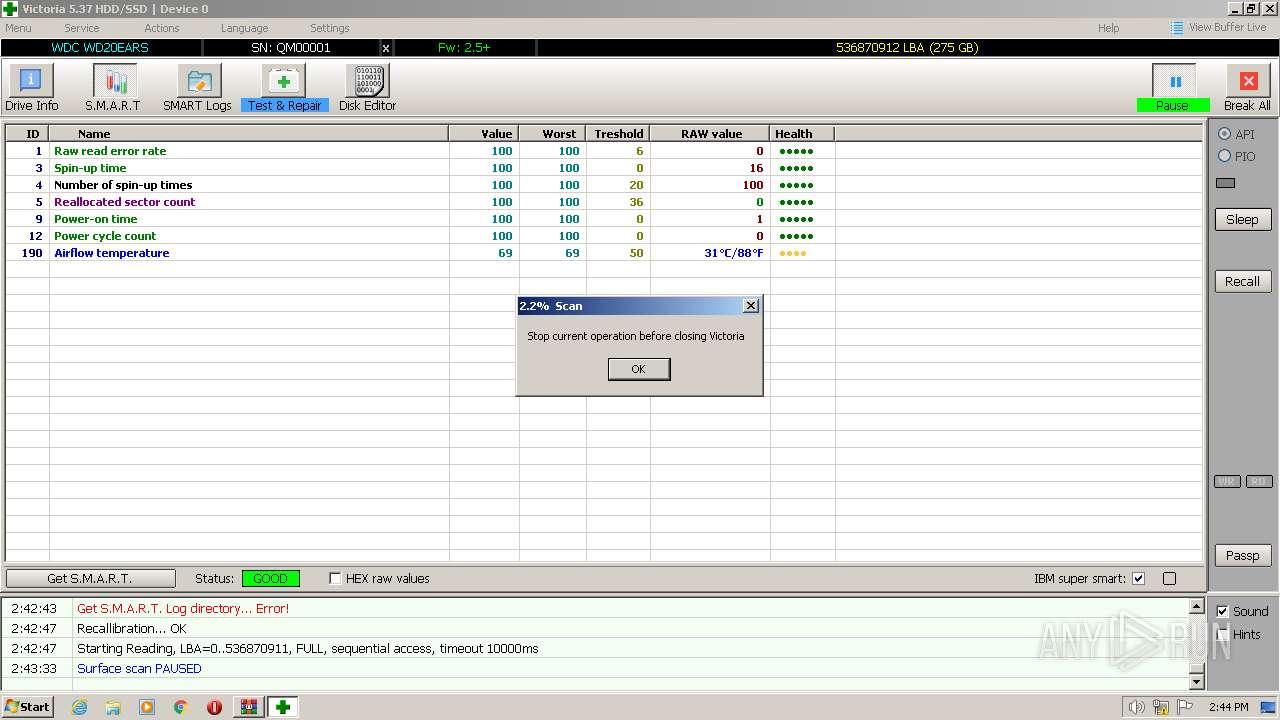Open the Actions menu
Viewport: 1280px width, 720px height.
(162, 28)
